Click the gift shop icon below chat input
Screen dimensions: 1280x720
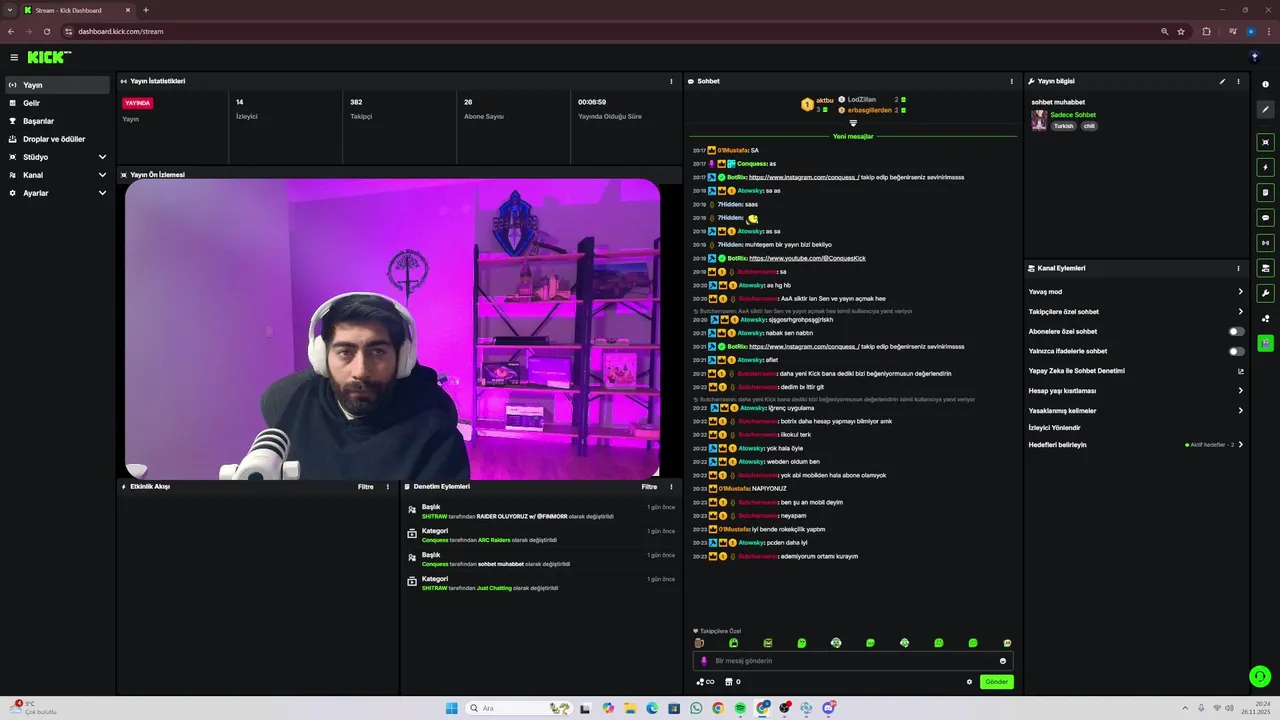click(728, 682)
